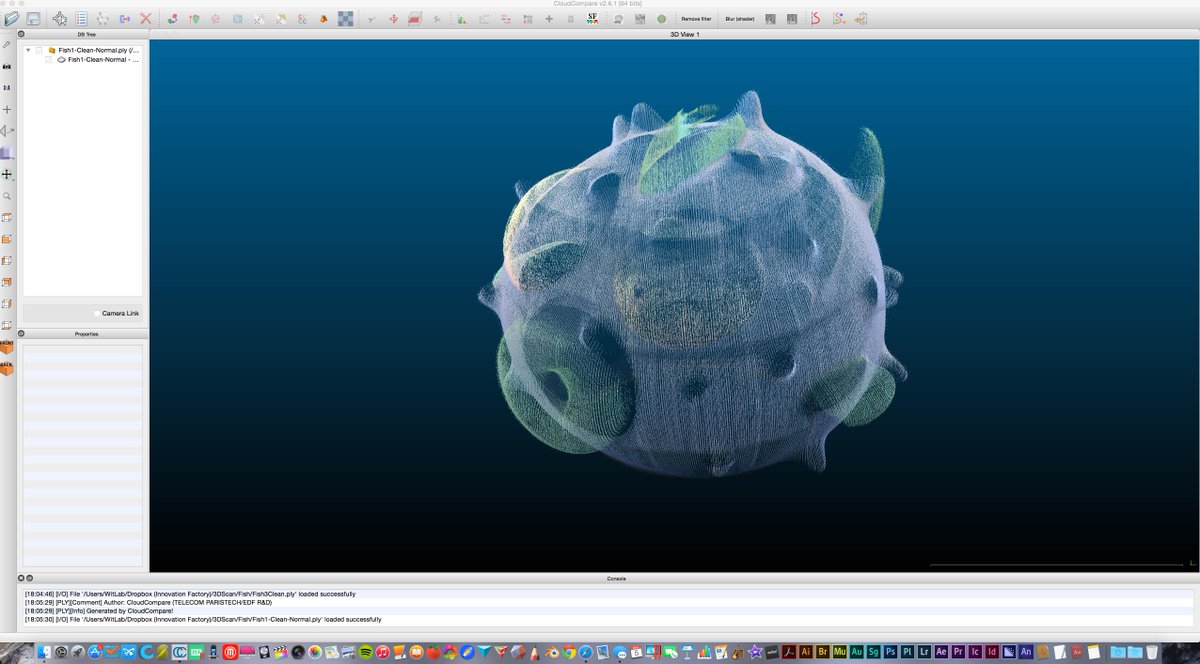This screenshot has width=1200, height=664.
Task: Open After Effects (Ae) from the Dock
Action: click(941, 651)
